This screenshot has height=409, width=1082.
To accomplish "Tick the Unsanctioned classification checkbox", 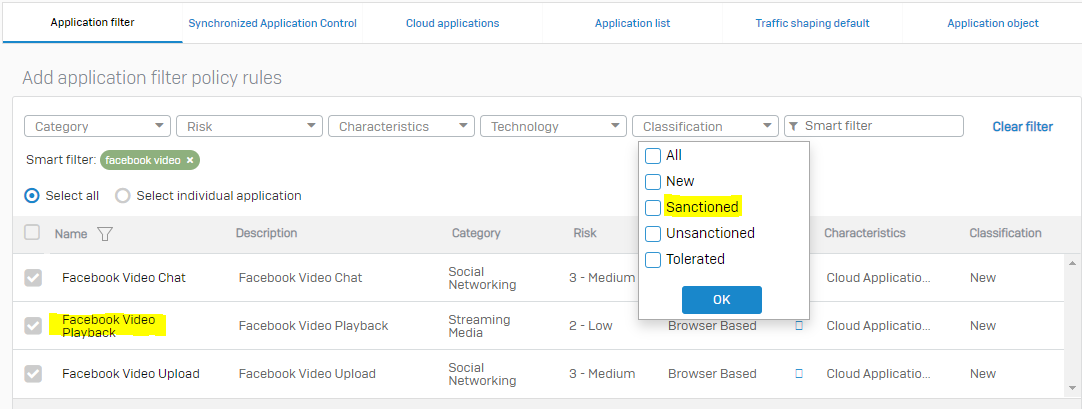I will [x=653, y=234].
